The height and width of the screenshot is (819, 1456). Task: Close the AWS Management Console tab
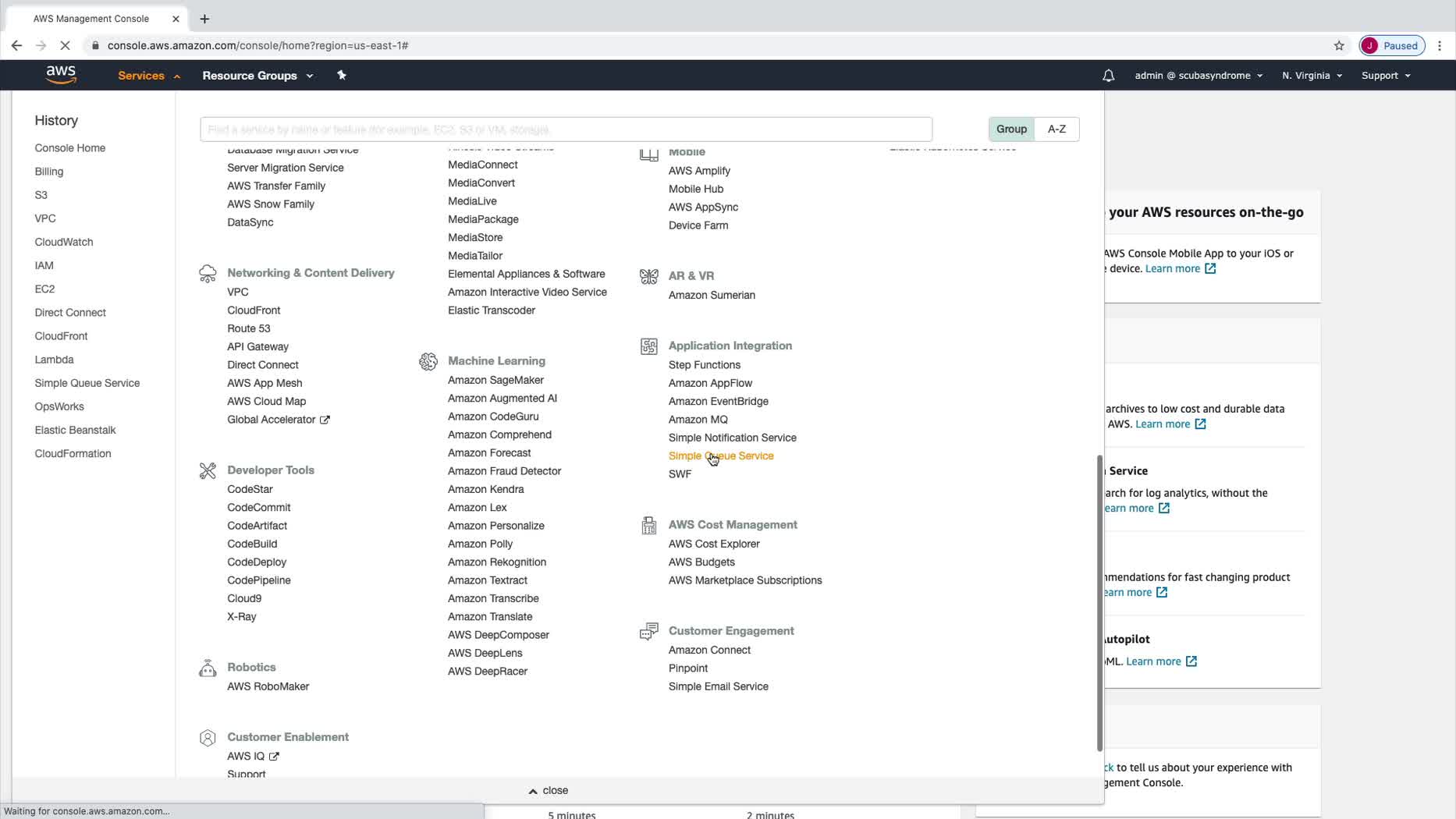tap(176, 19)
